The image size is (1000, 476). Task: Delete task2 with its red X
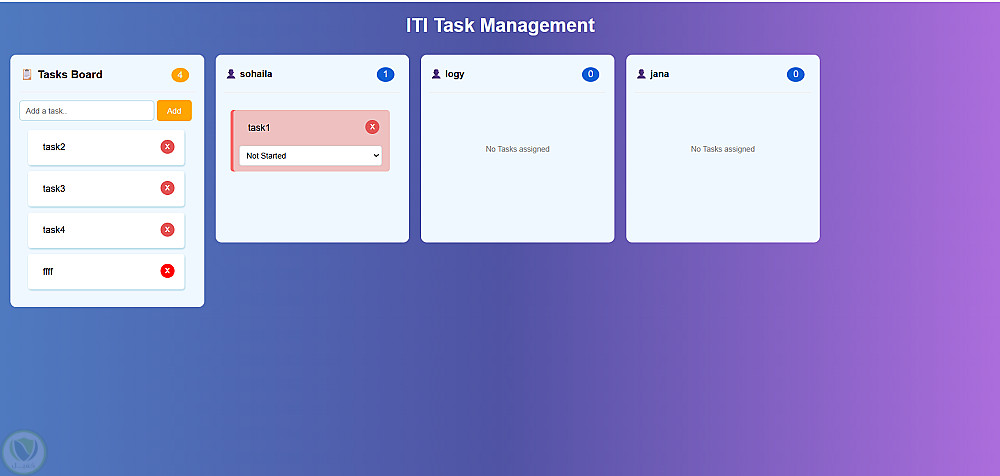tap(167, 147)
